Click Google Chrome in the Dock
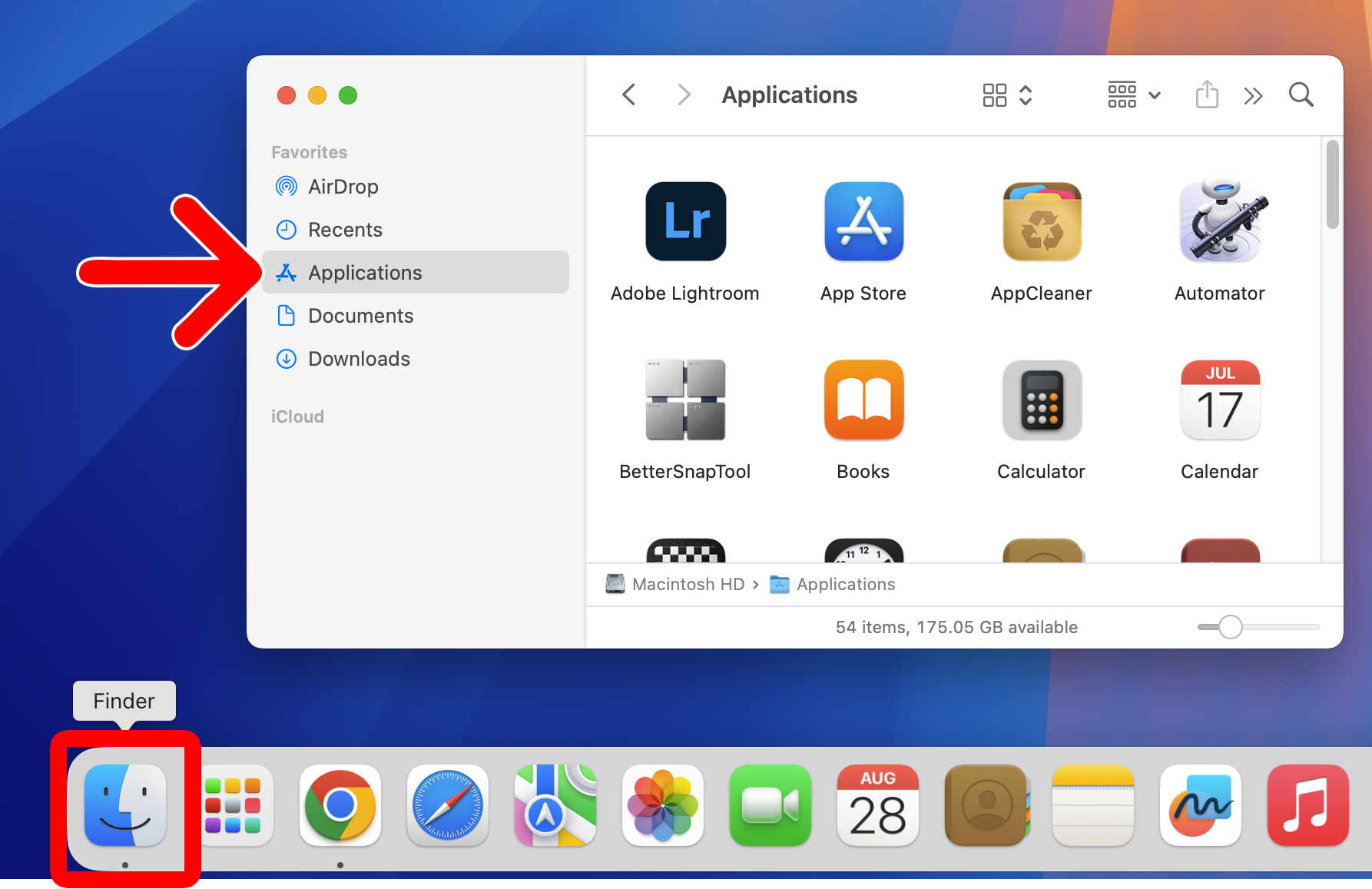The width and height of the screenshot is (1372, 889). (x=340, y=805)
